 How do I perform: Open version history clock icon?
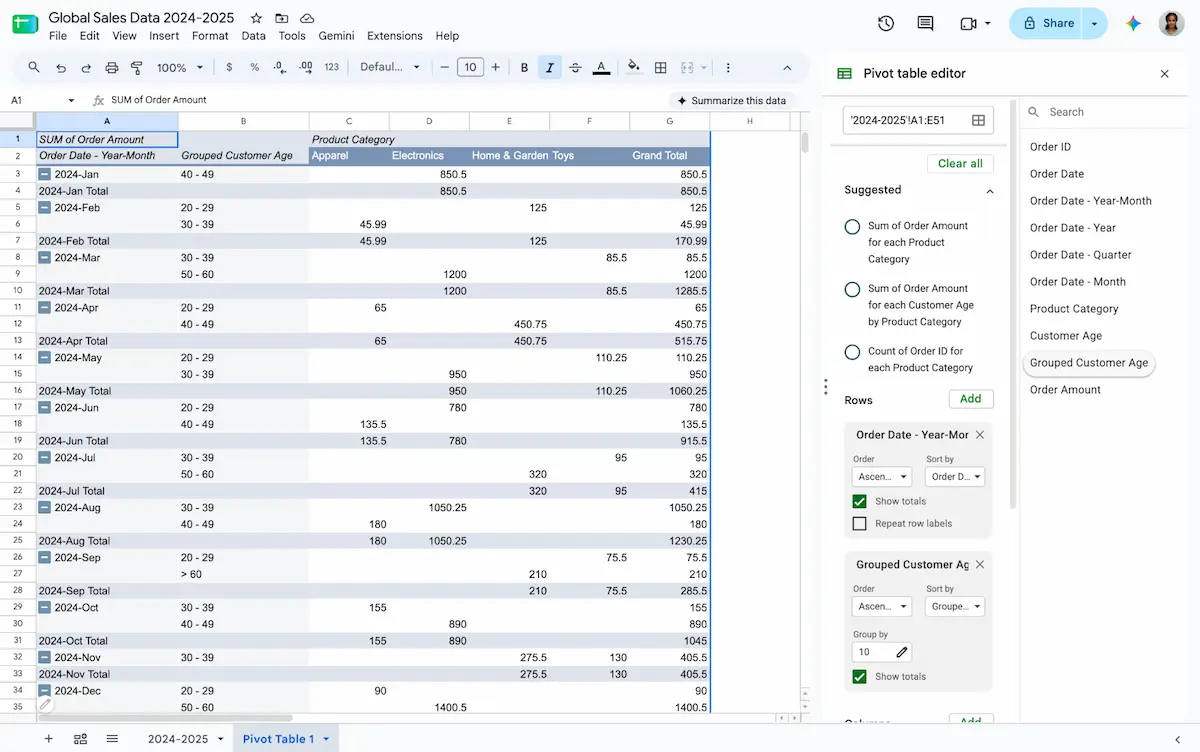pos(885,23)
